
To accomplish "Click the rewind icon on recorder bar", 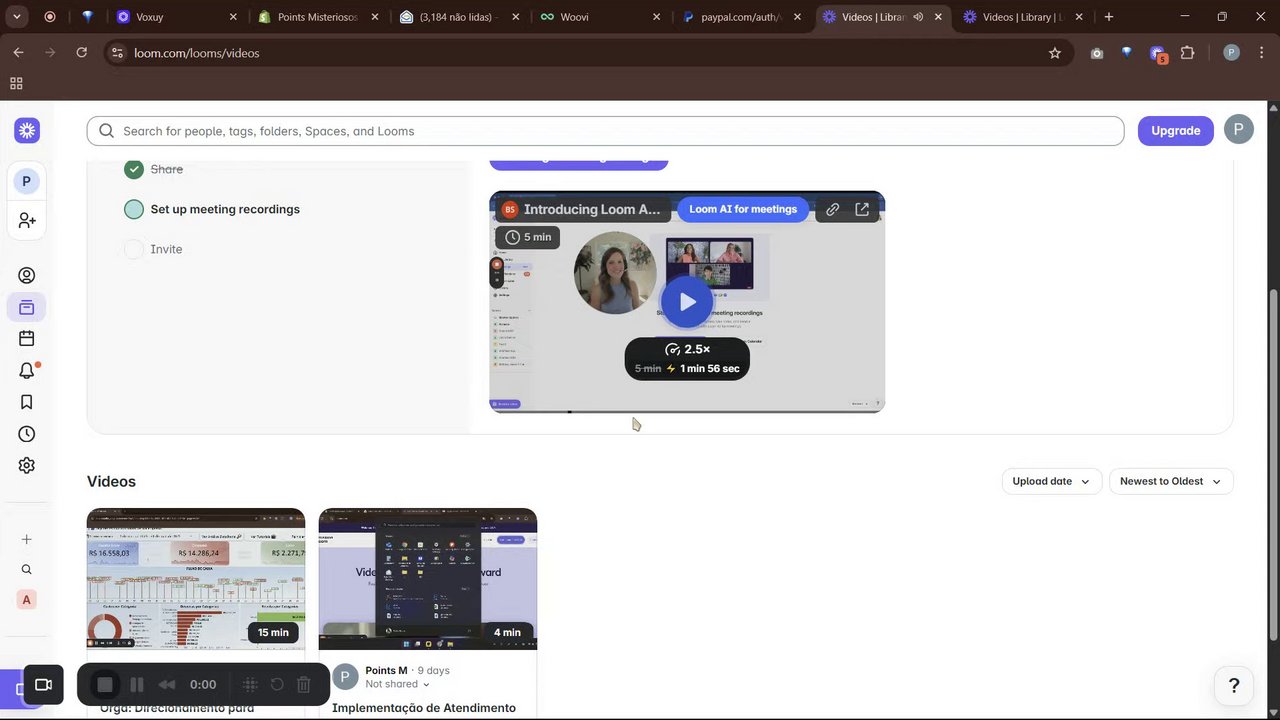I will pyautogui.click(x=167, y=685).
